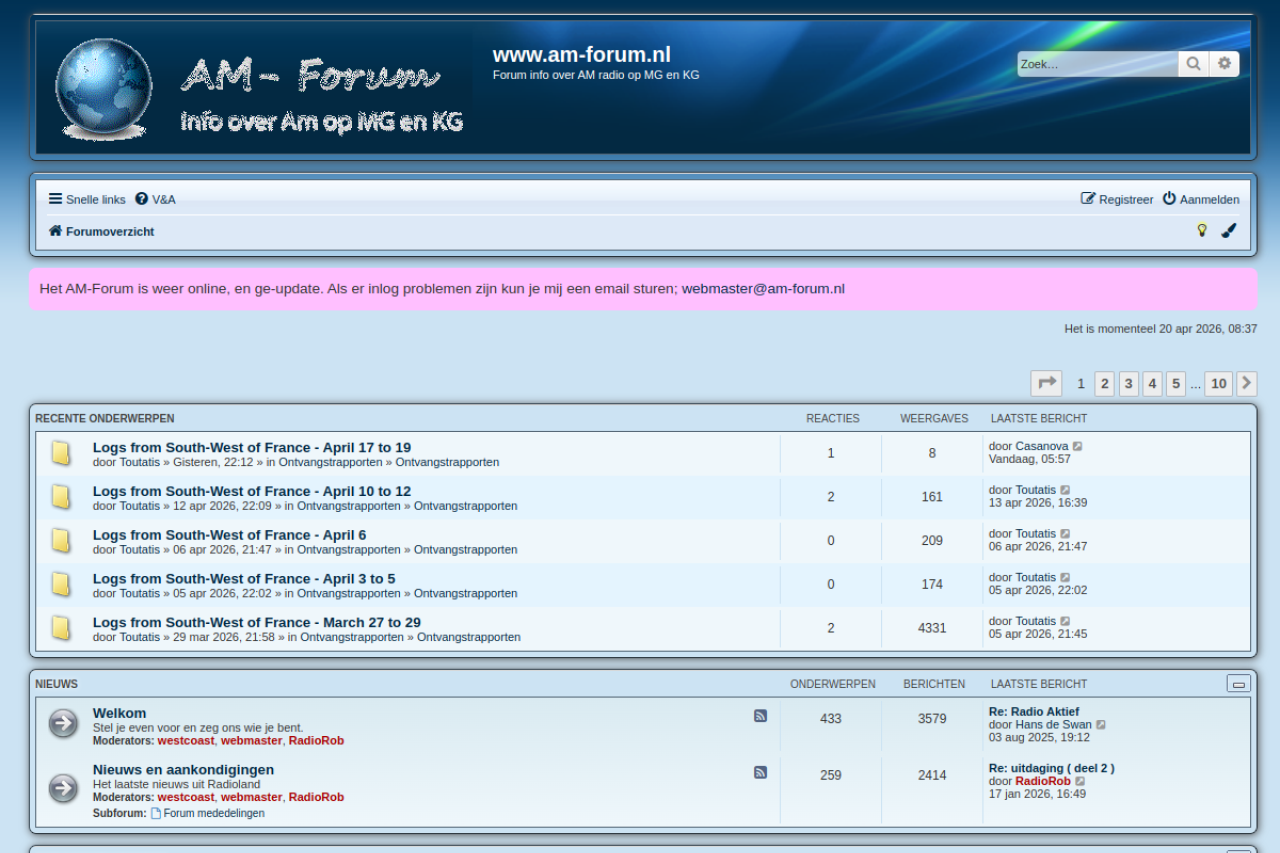Open topic Logs from South-West of France - March 27 to 29

[257, 622]
